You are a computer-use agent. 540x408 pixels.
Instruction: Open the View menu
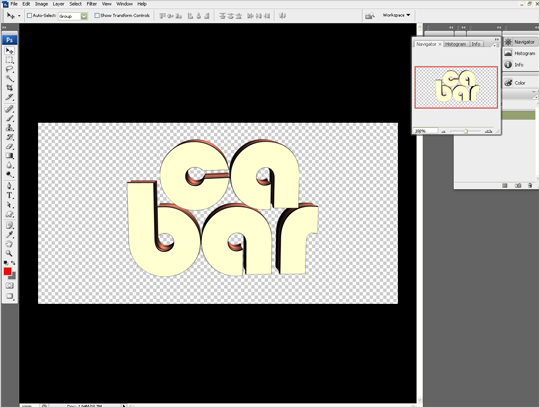[x=106, y=4]
